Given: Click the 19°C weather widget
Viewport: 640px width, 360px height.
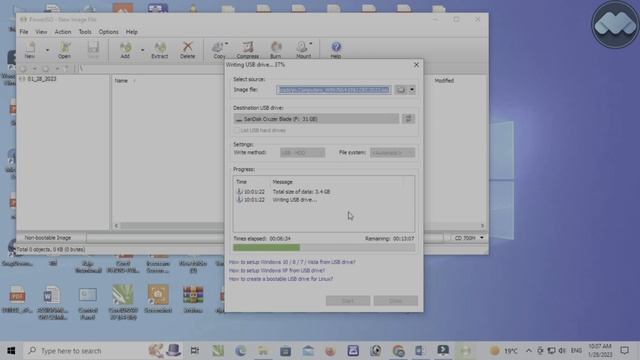Looking at the screenshot, I should [504, 351].
